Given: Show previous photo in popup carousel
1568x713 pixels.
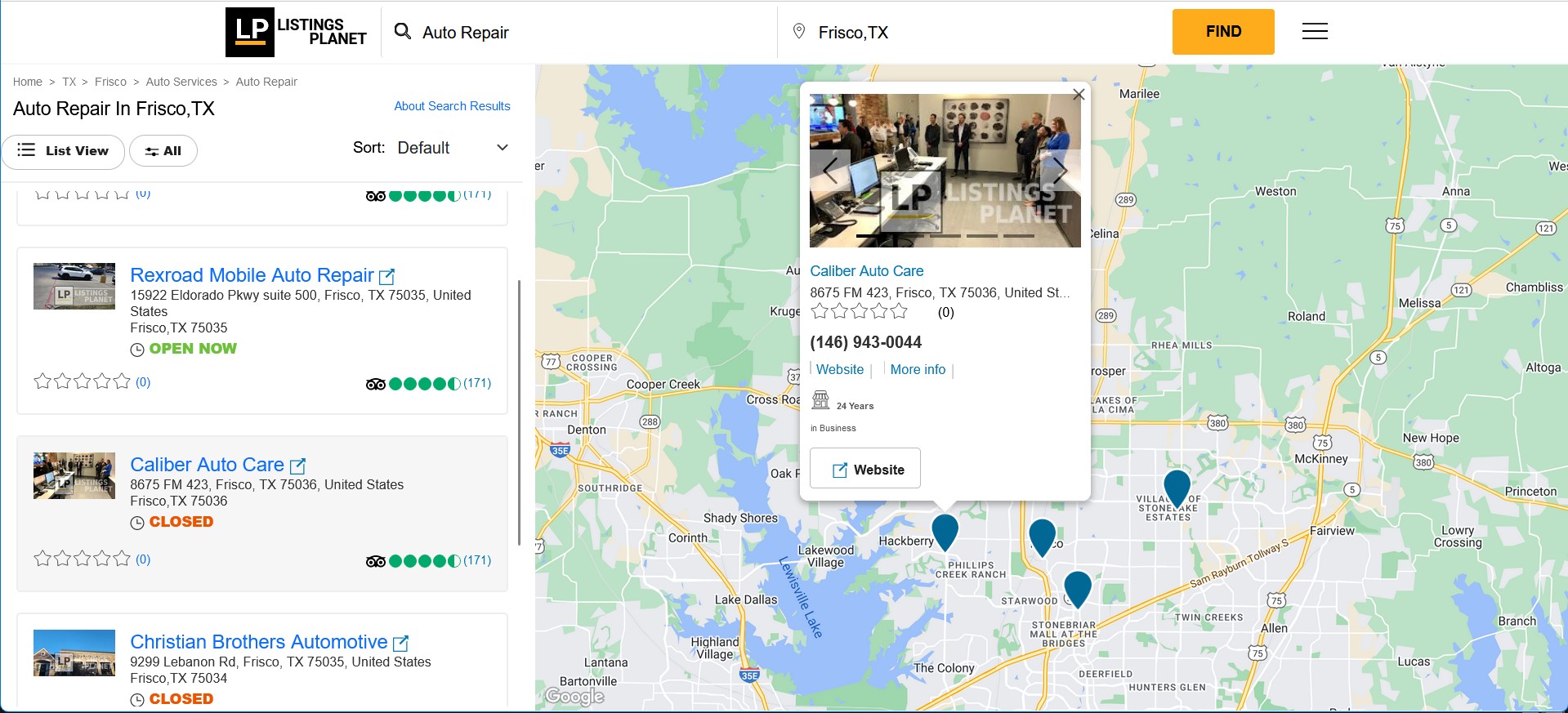Looking at the screenshot, I should click(830, 171).
